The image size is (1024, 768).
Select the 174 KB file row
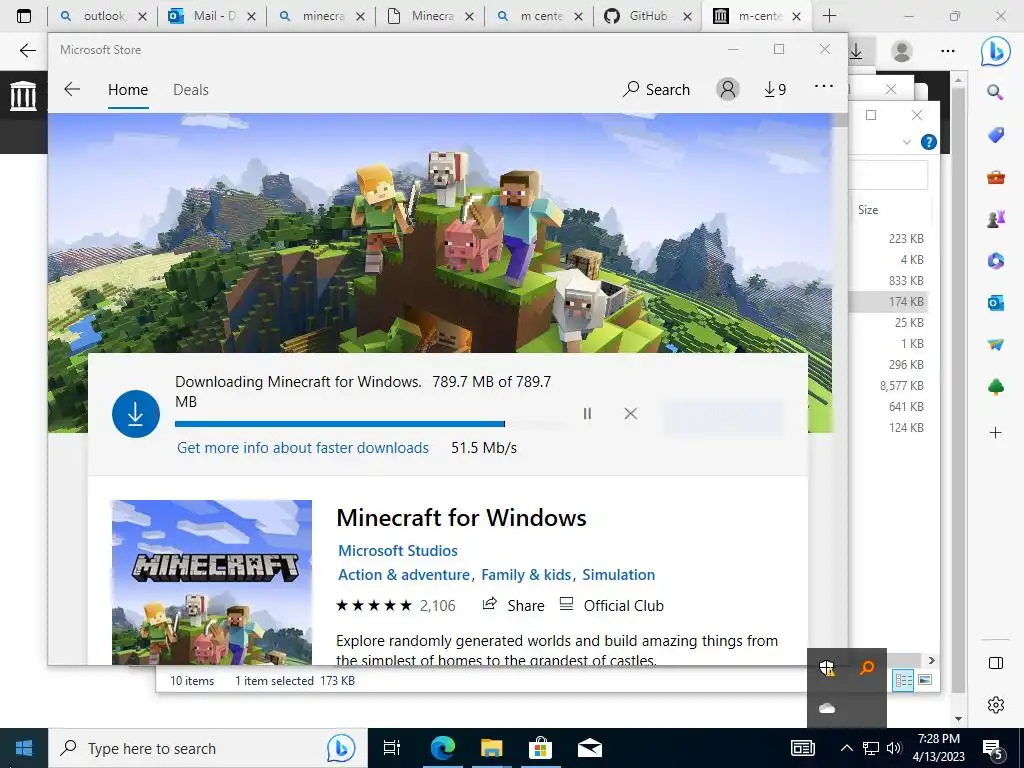(889, 302)
